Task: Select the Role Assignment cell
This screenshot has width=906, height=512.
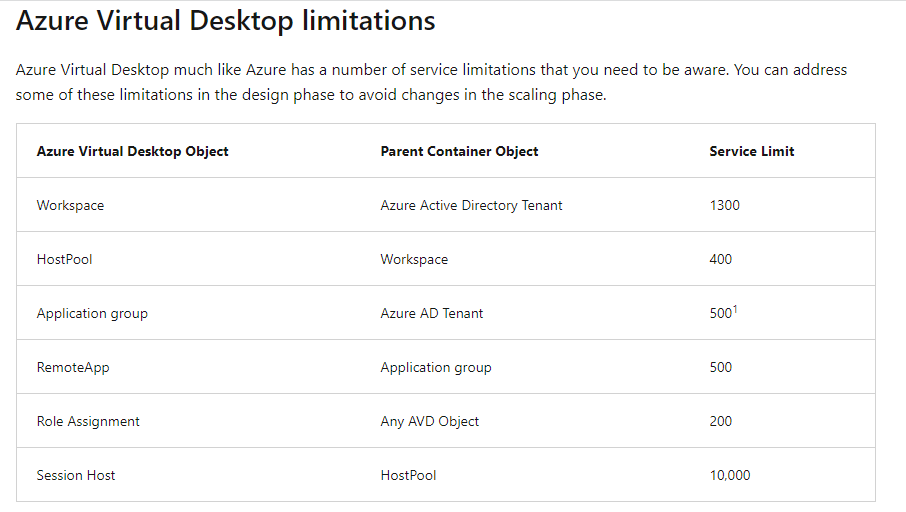Action: click(x=88, y=422)
